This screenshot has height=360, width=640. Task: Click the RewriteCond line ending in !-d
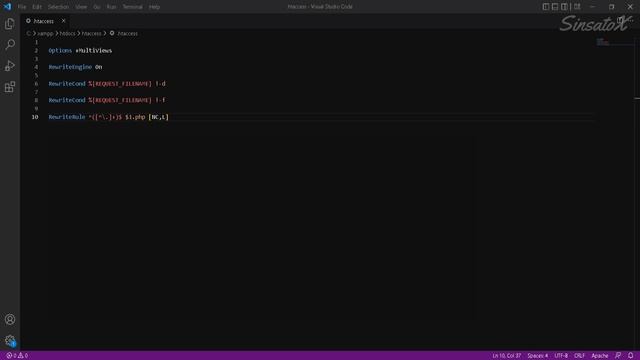107,84
